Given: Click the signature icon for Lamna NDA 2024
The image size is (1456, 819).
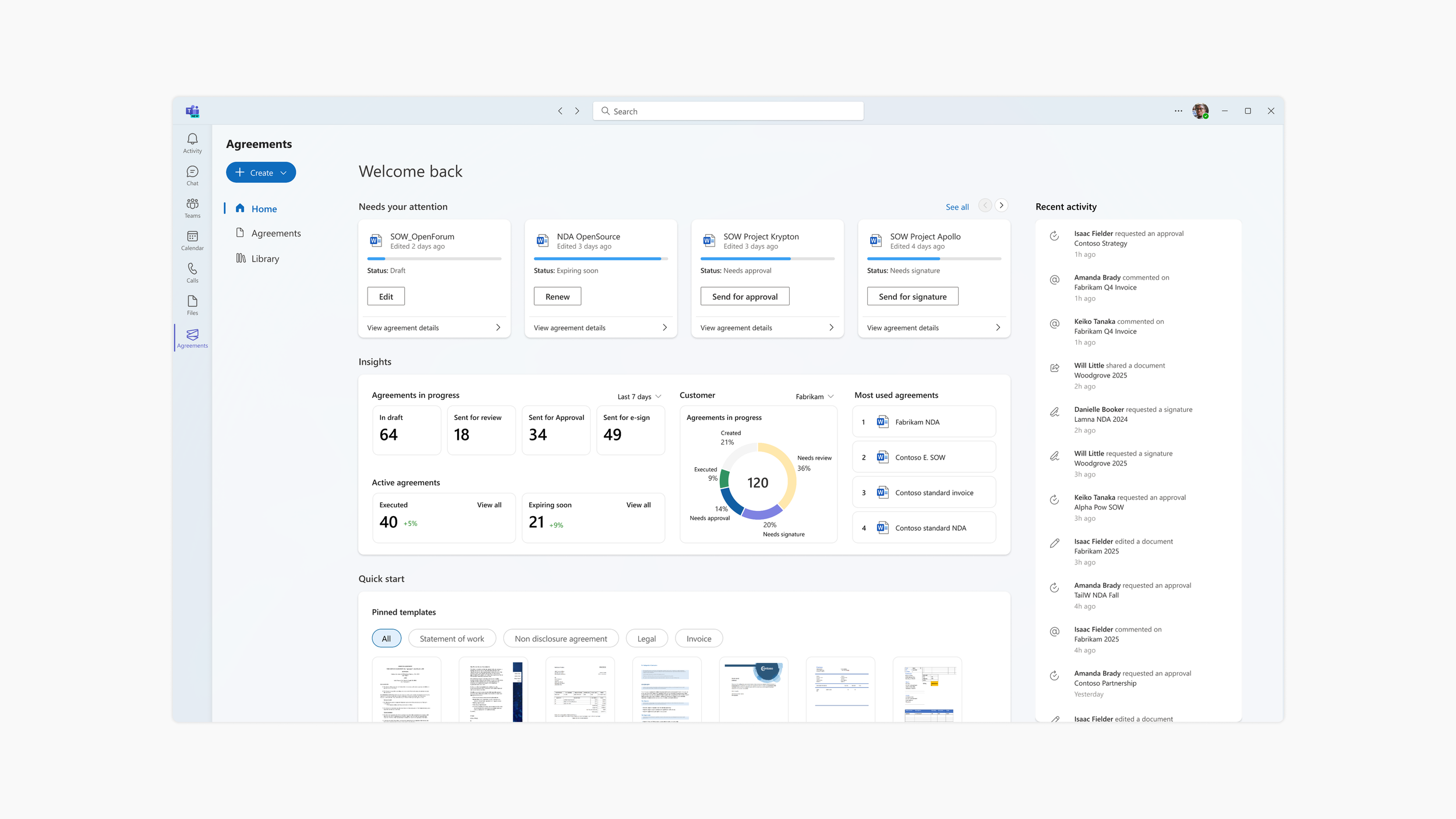Looking at the screenshot, I should [1054, 412].
